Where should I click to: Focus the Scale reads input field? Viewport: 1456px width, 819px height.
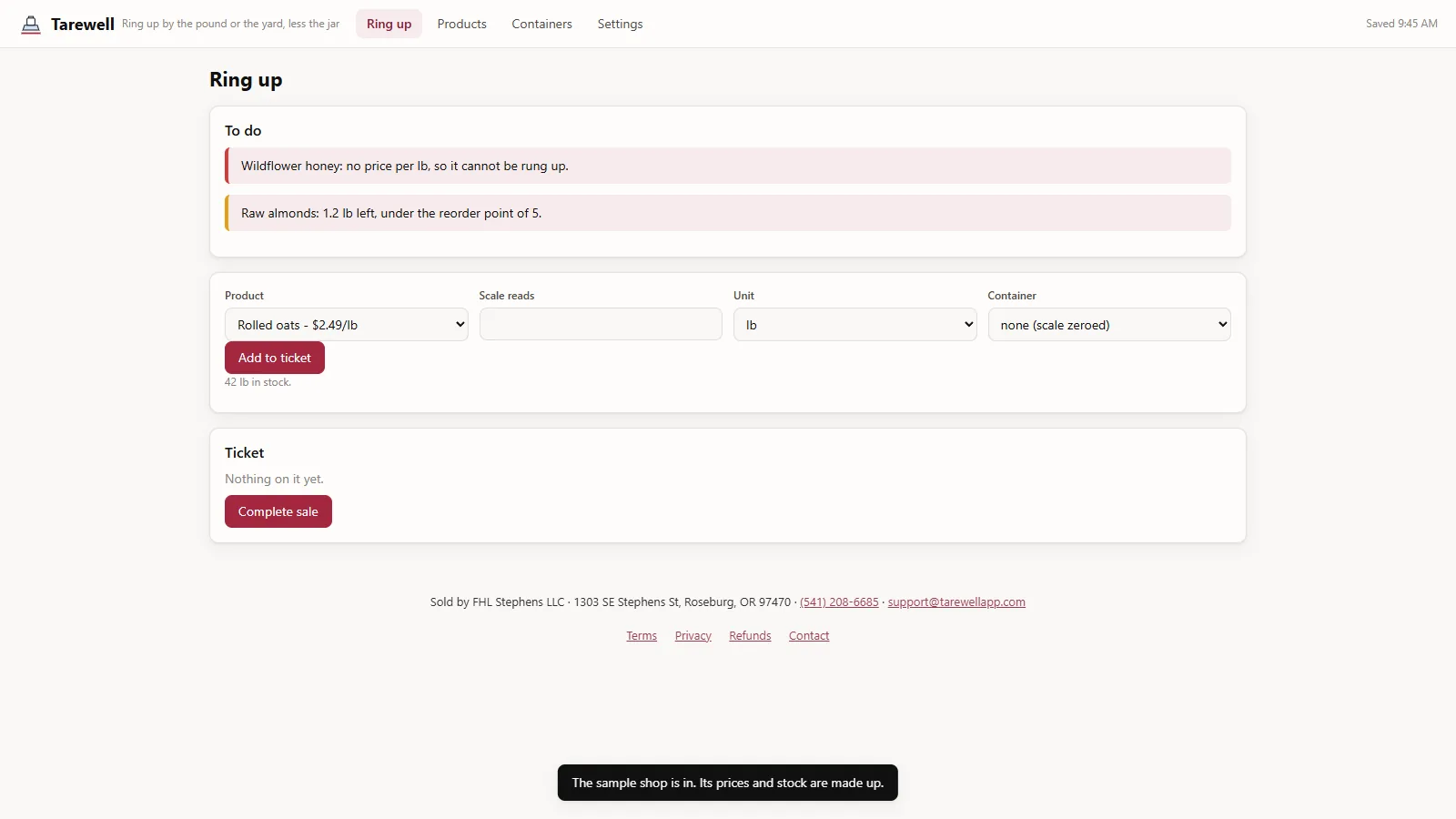point(601,325)
